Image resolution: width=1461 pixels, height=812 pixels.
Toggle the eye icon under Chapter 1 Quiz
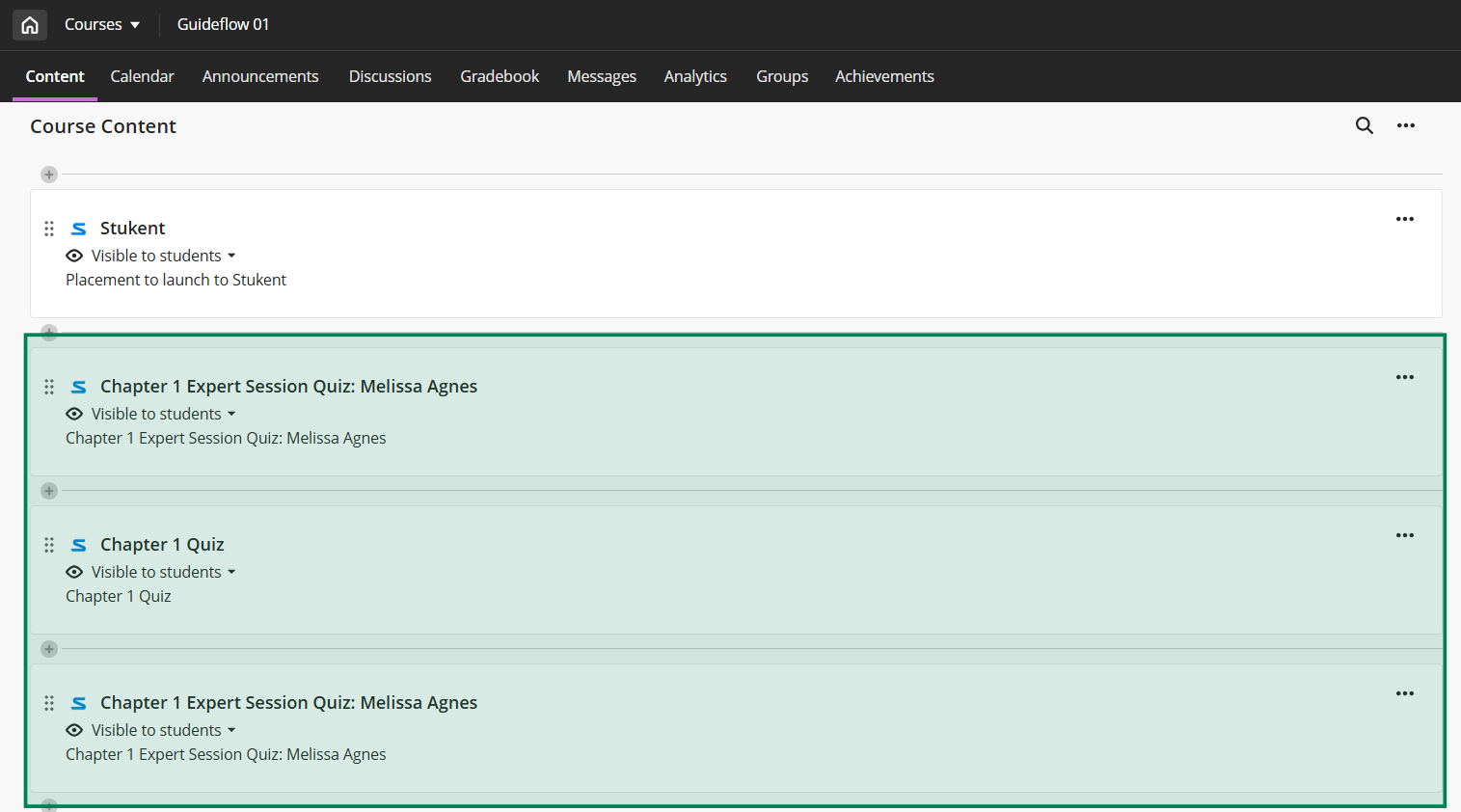[x=74, y=572]
